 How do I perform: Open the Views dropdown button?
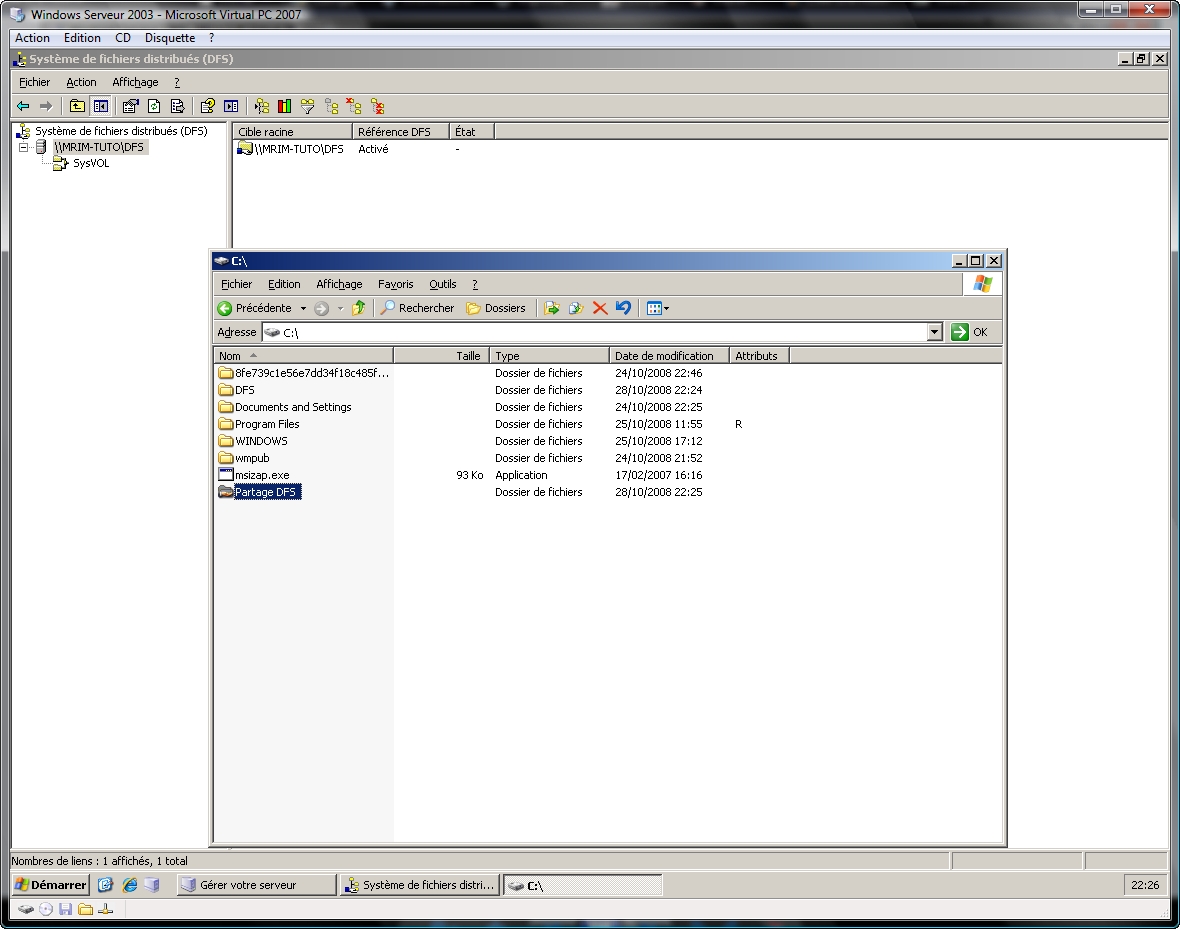pos(658,308)
